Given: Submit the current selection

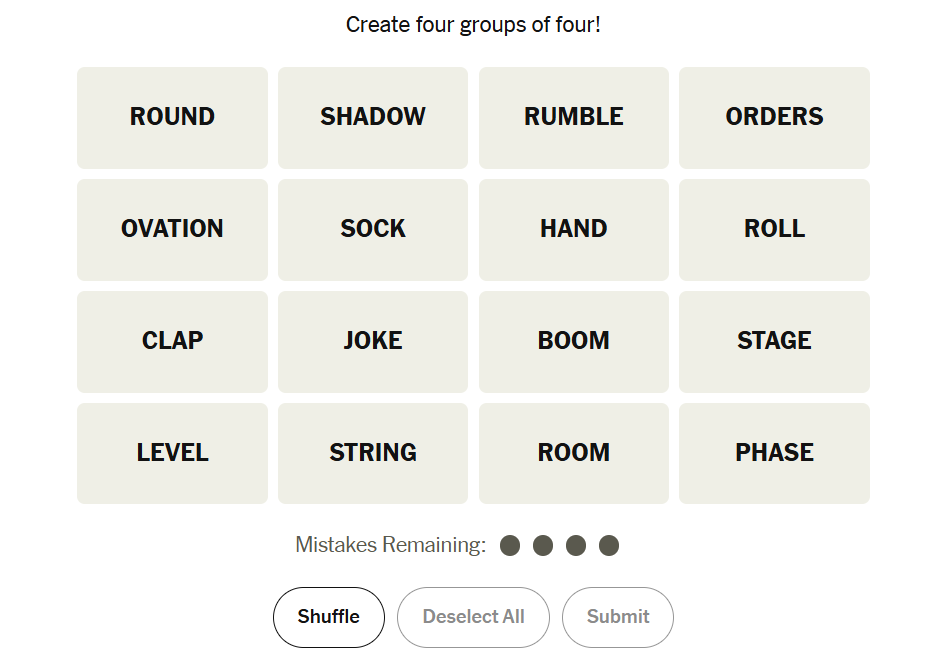Looking at the screenshot, I should [618, 617].
